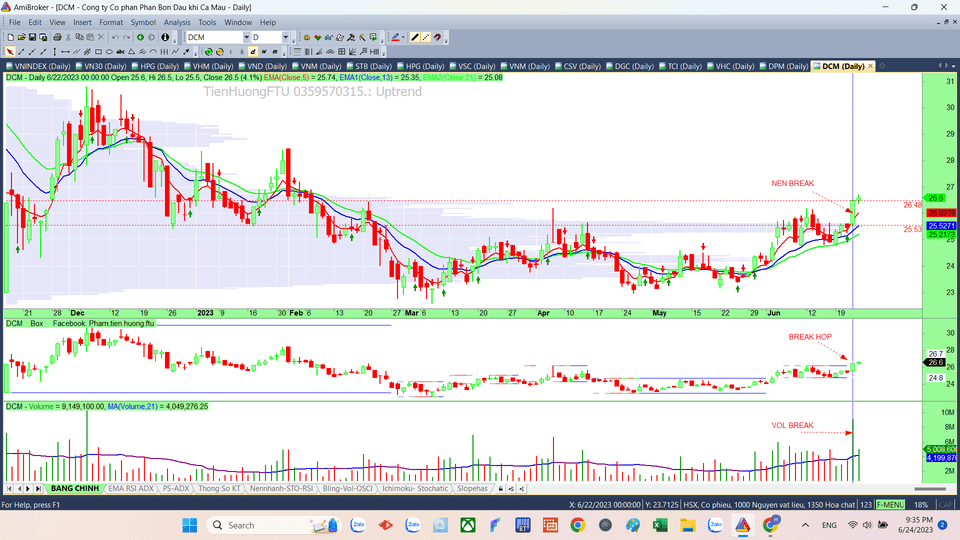
Task: Select the arrow pointer drawing tool
Action: (x=11, y=52)
